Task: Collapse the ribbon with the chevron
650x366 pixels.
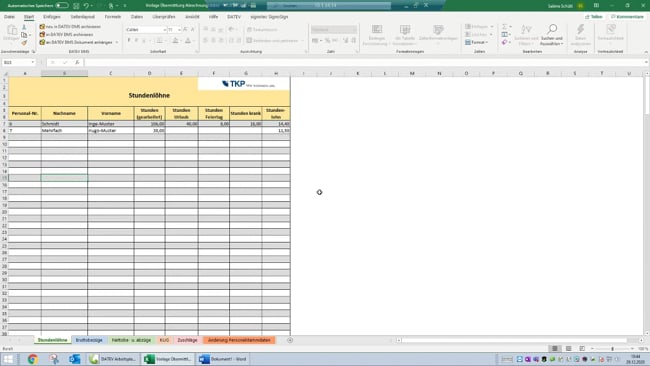Action: point(646,52)
